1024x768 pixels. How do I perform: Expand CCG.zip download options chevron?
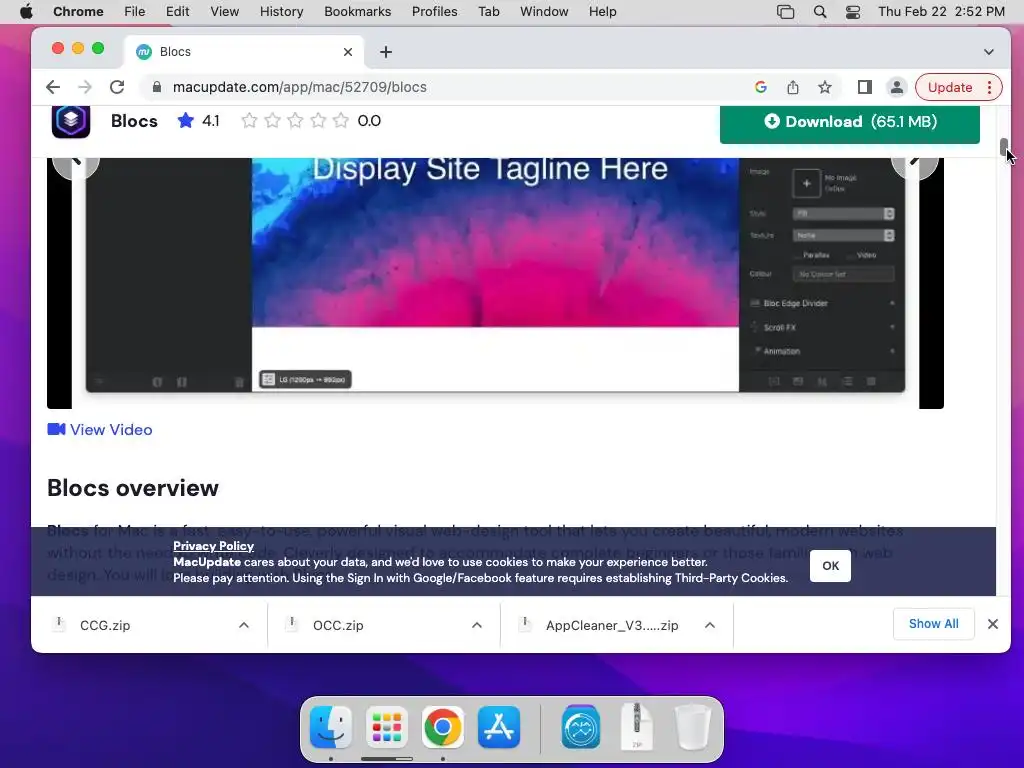click(x=244, y=625)
